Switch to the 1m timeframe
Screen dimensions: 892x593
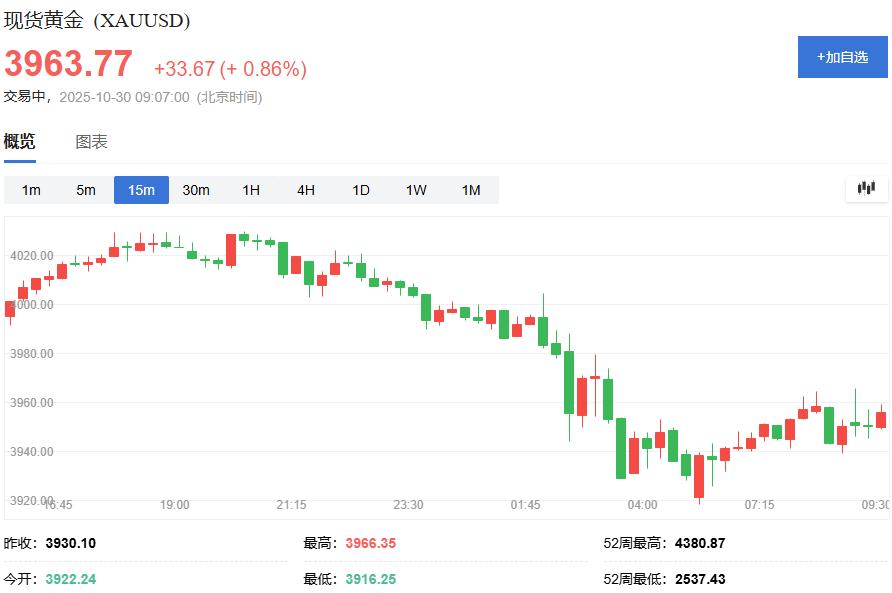[x=31, y=189]
